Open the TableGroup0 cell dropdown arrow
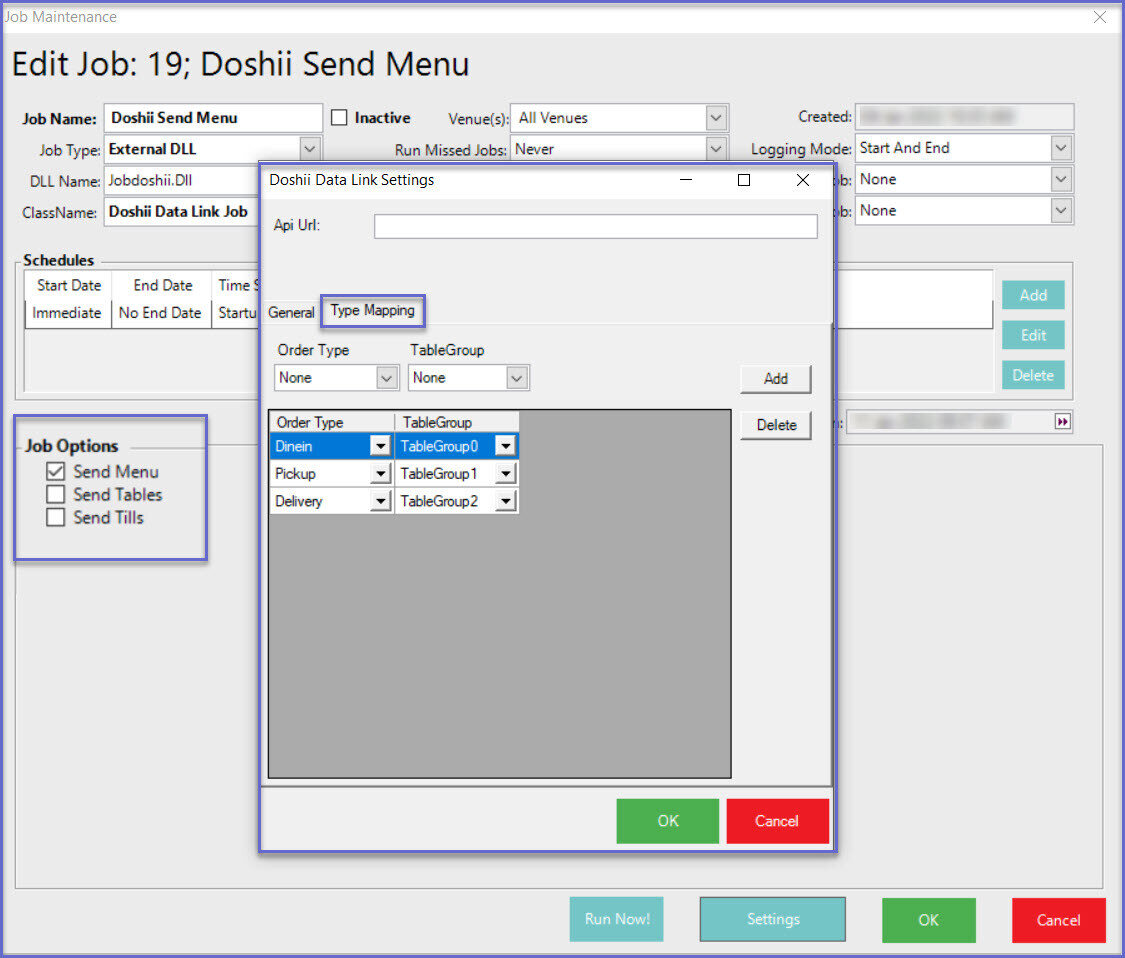Viewport: 1125px width, 958px height. [x=506, y=446]
